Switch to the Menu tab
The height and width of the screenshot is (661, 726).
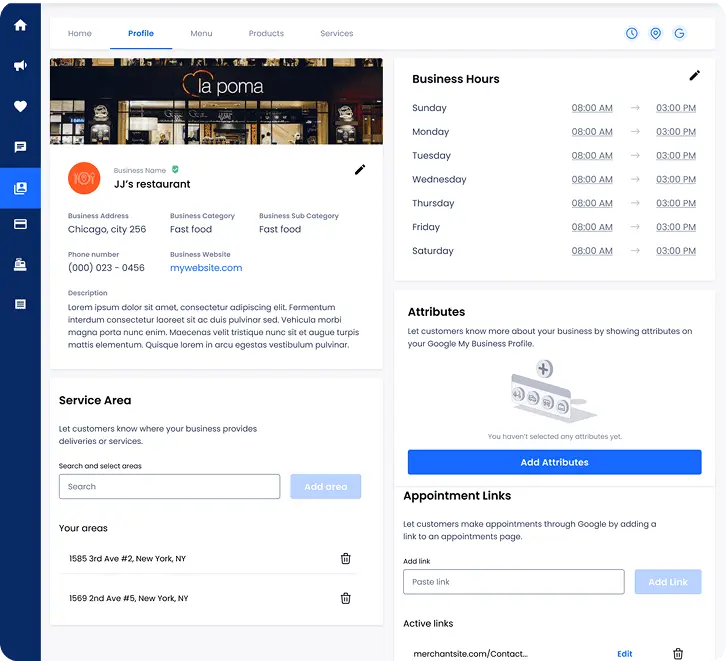(201, 33)
